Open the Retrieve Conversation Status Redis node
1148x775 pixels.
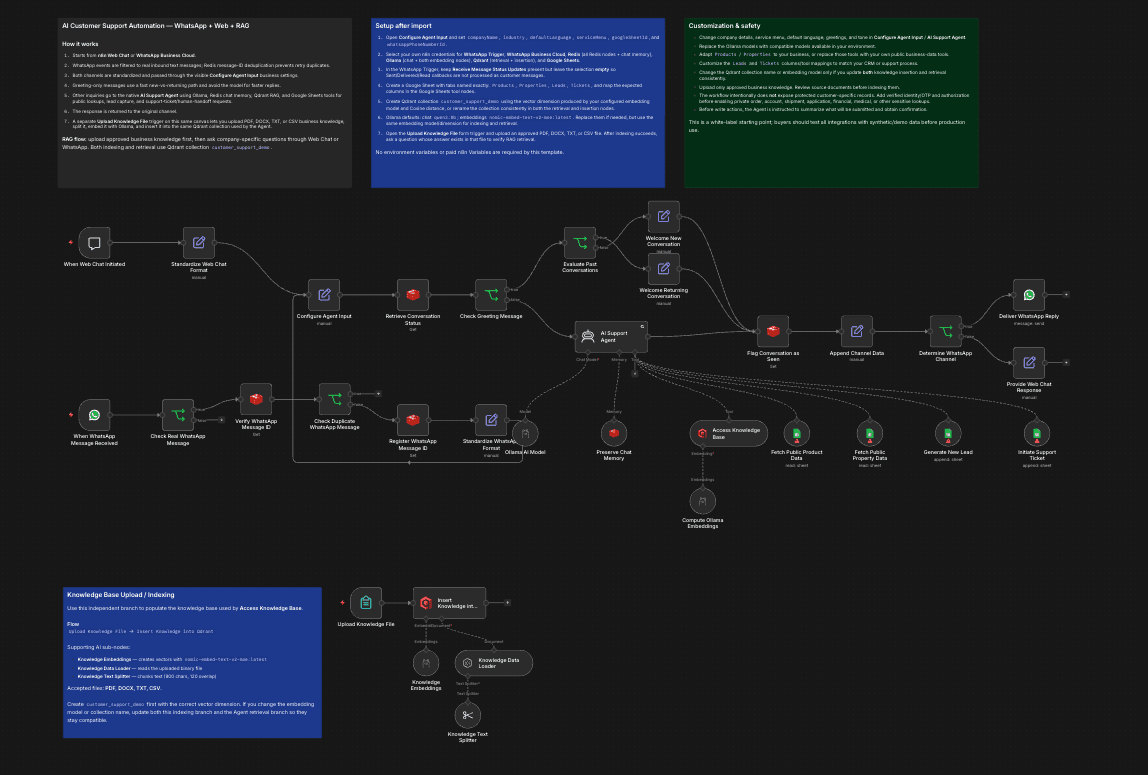tap(413, 295)
